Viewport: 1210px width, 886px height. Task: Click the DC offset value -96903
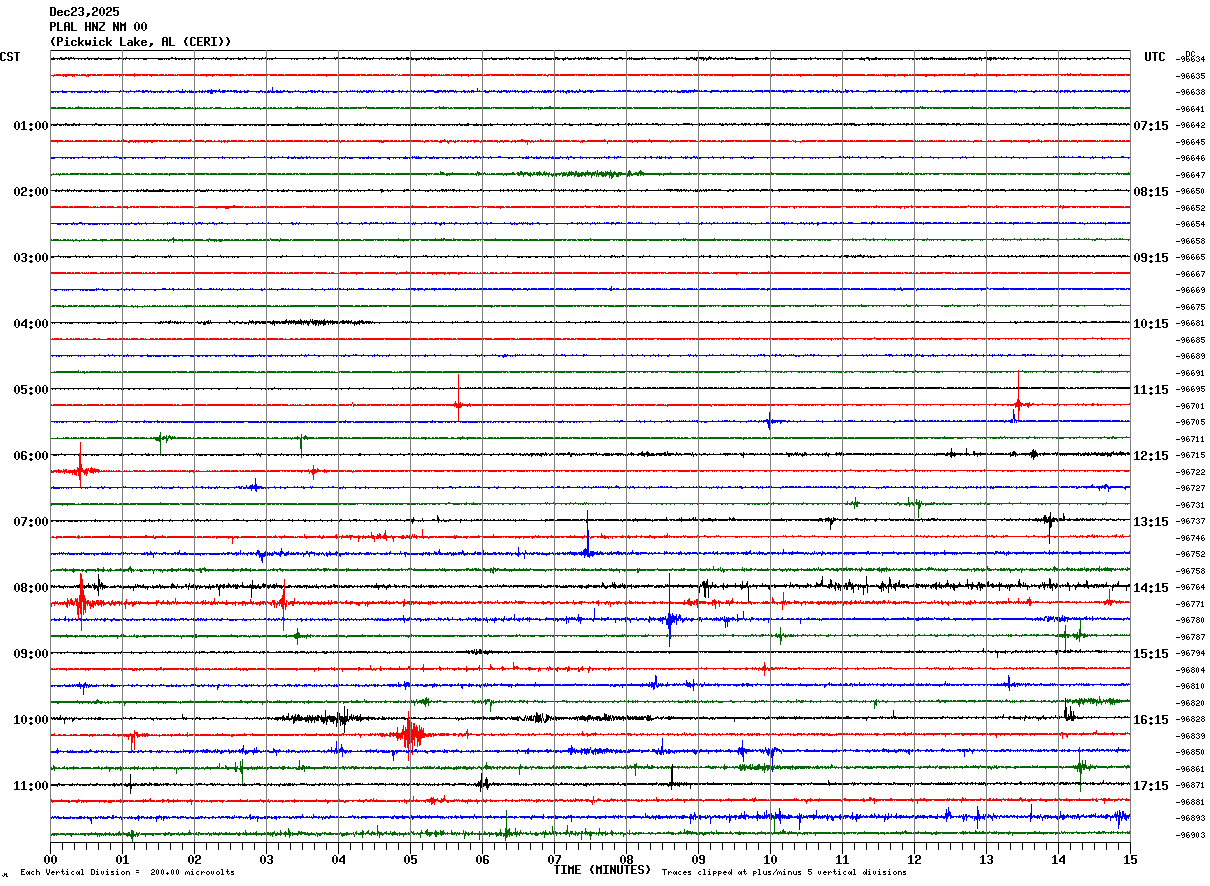[x=1191, y=836]
